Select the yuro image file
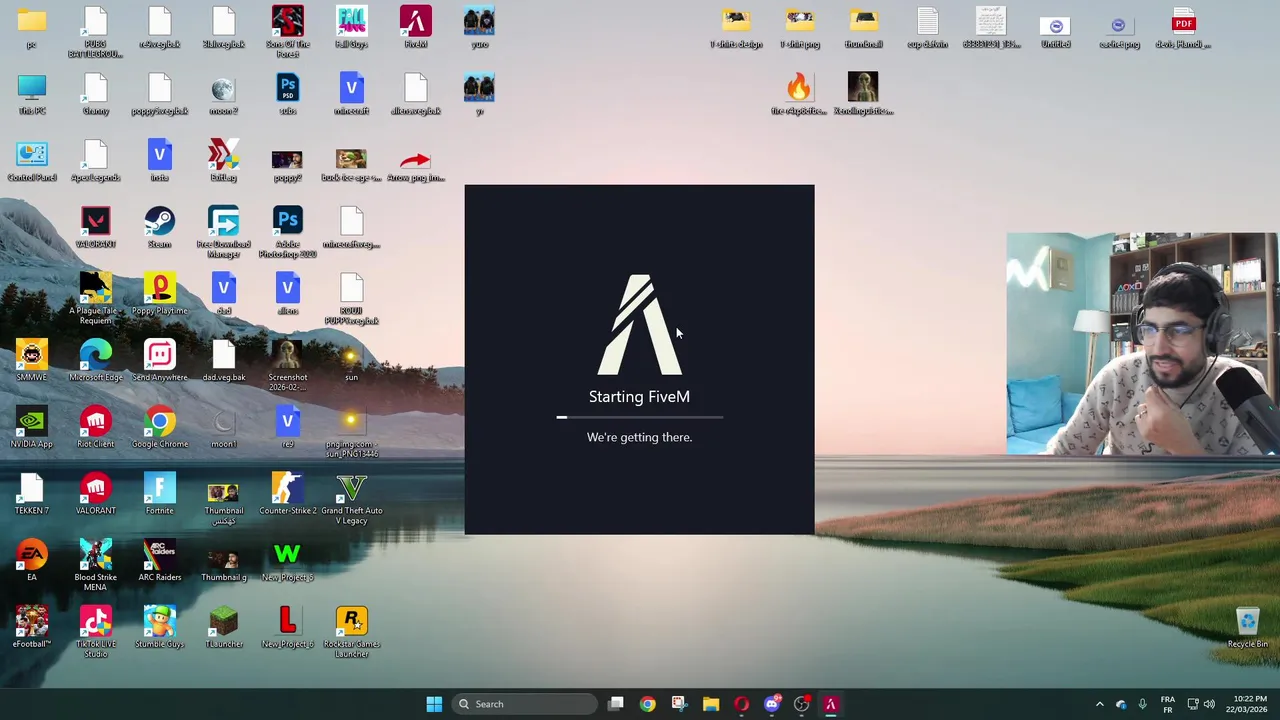Image resolution: width=1280 pixels, height=720 pixels. coord(479,27)
